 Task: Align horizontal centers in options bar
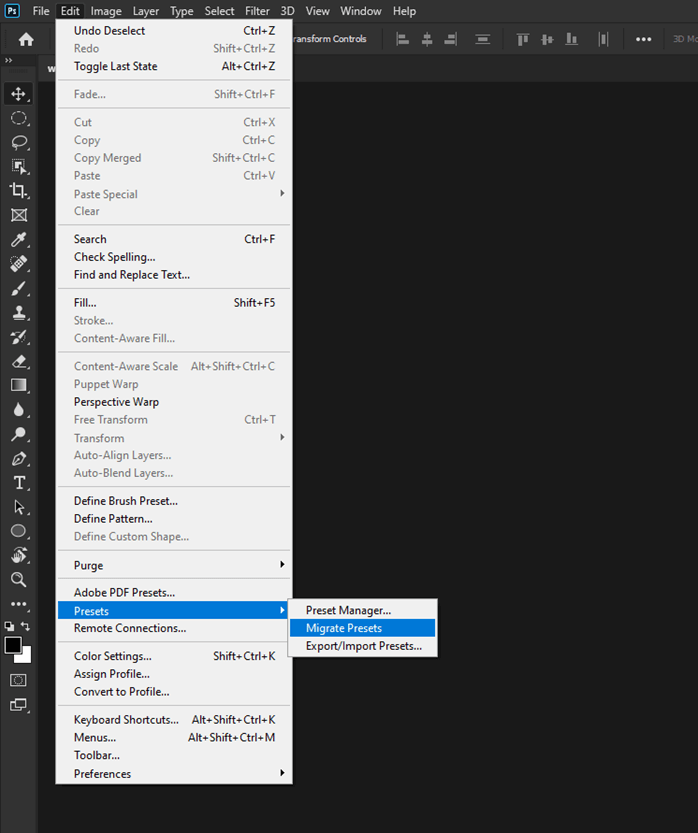point(427,39)
